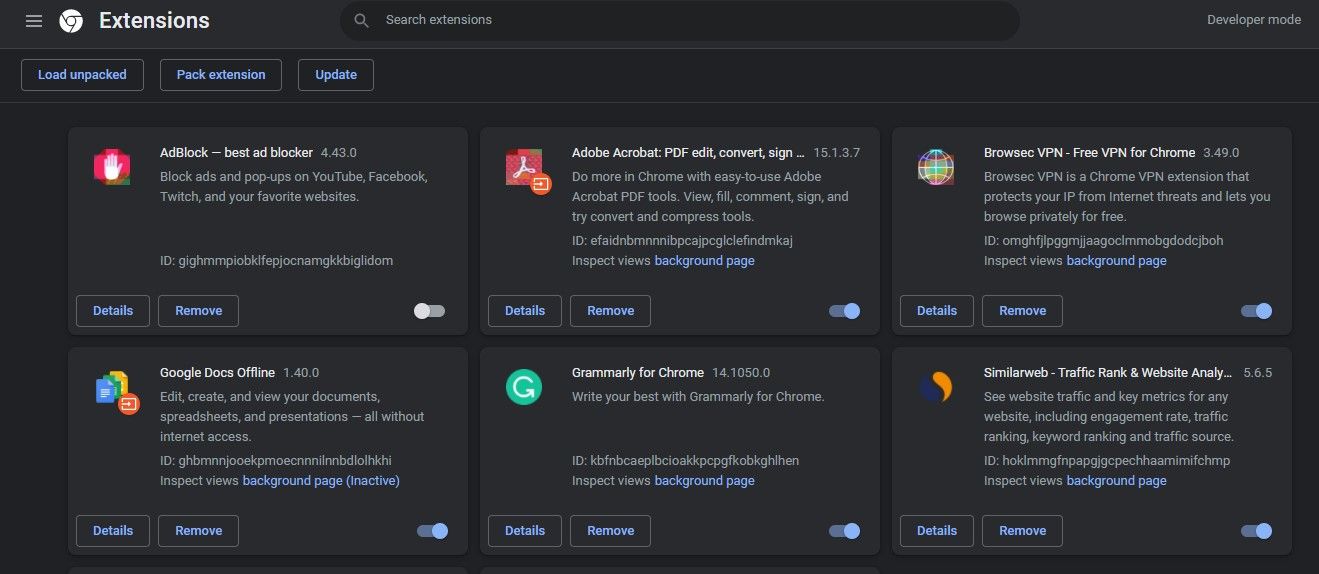Focus the Search extensions field
Image resolution: width=1319 pixels, height=574 pixels.
click(680, 20)
